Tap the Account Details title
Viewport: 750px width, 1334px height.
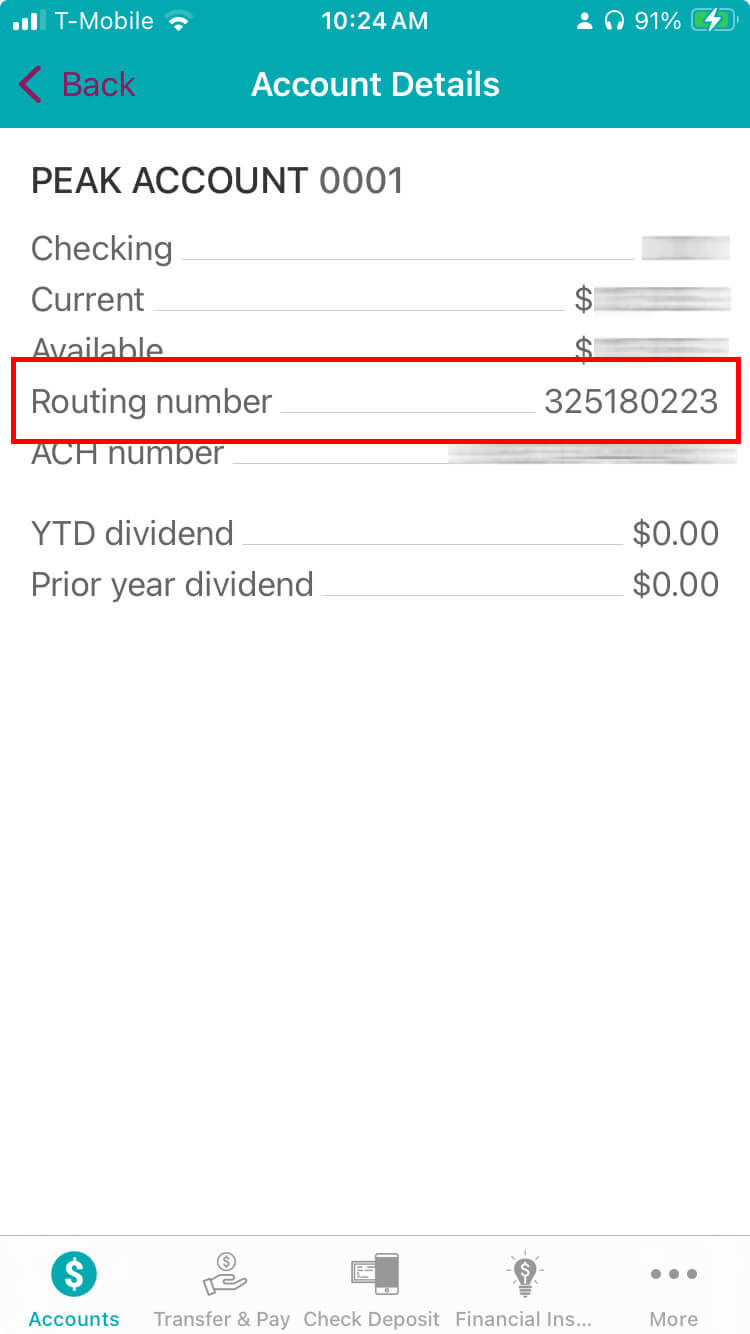click(375, 85)
